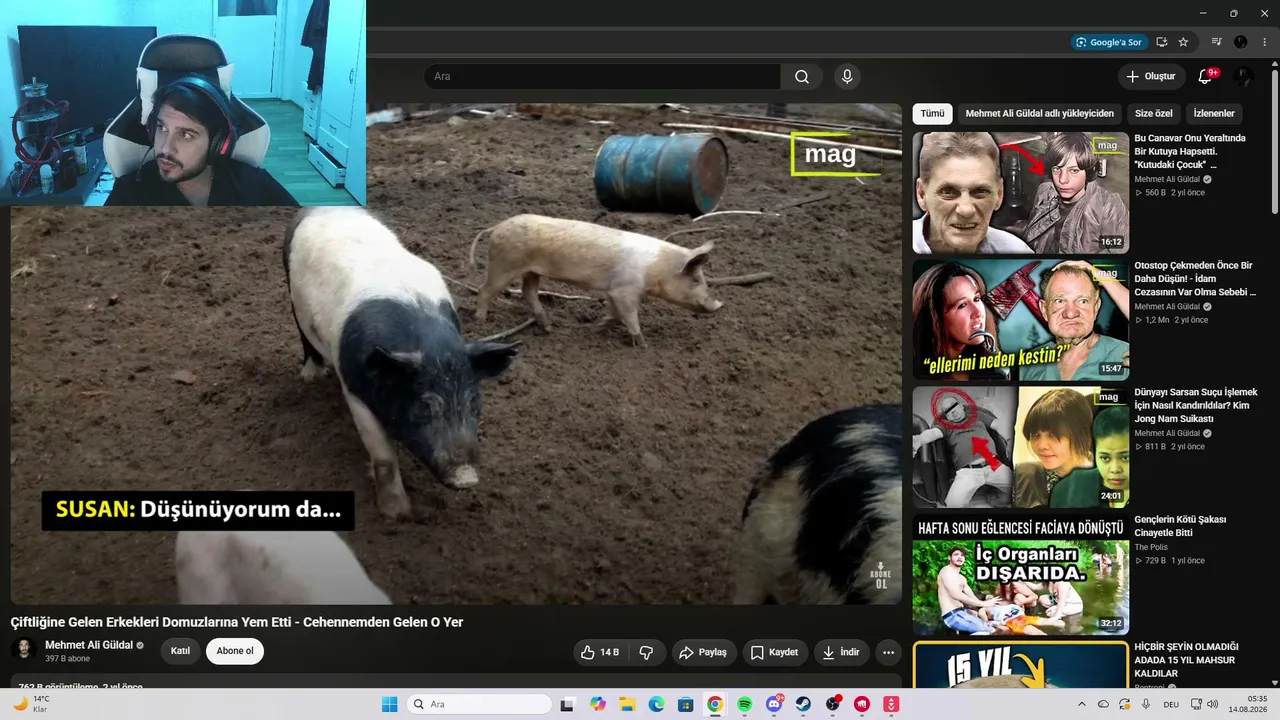This screenshot has height=720, width=1280.
Task: Launch Copilot from the taskbar
Action: (x=598, y=704)
